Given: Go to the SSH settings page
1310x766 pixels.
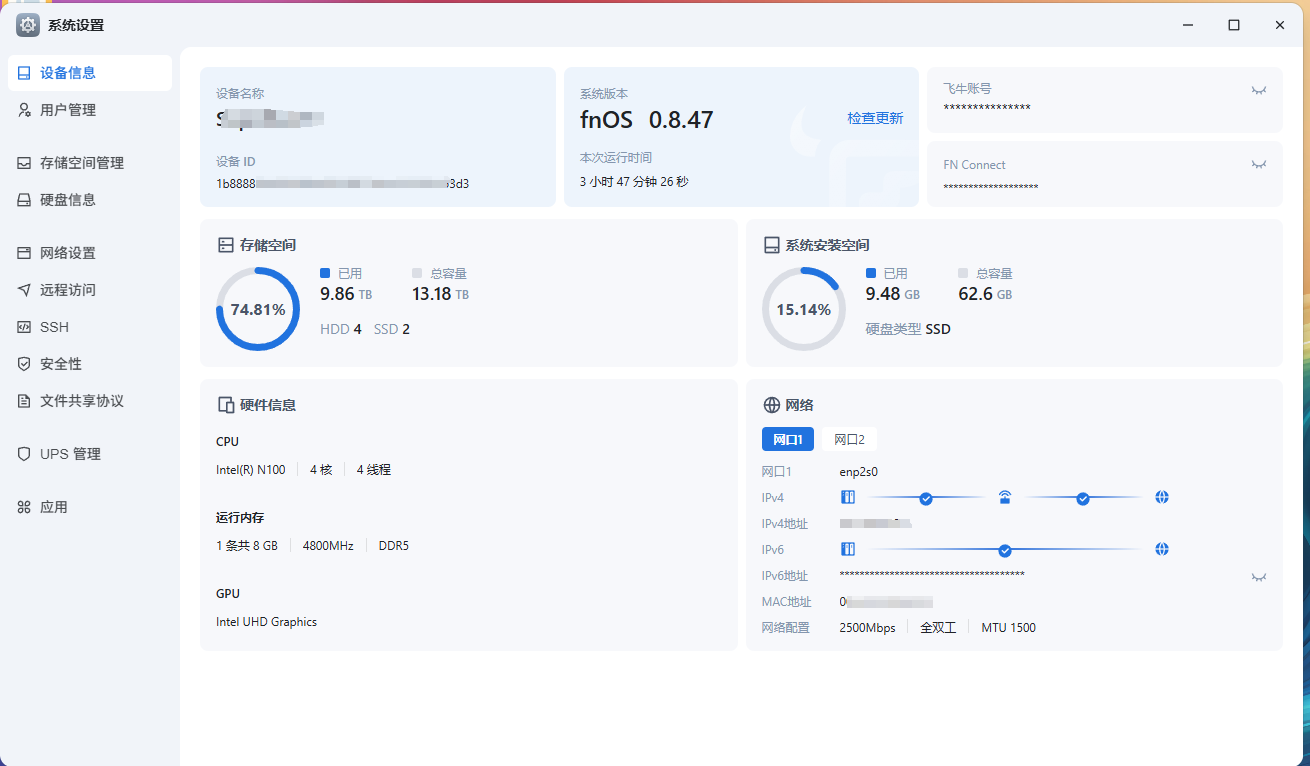Looking at the screenshot, I should pos(90,327).
